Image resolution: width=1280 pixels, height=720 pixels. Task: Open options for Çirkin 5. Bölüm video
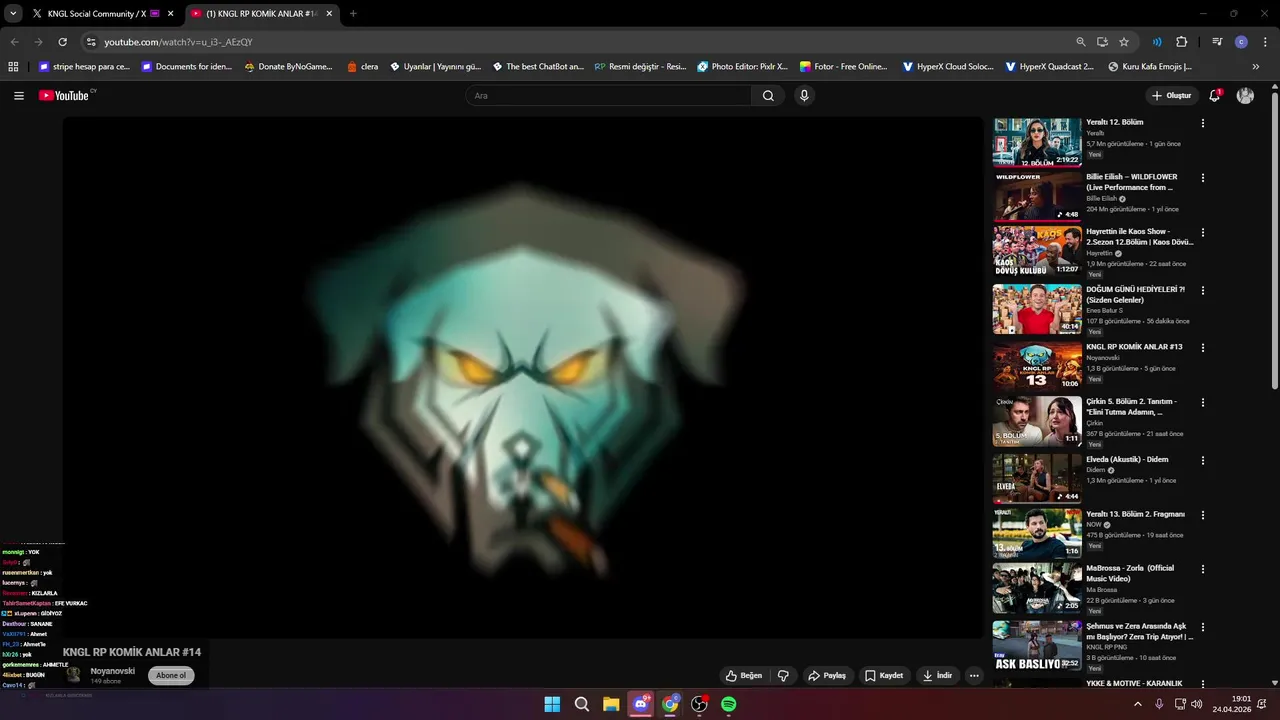pyautogui.click(x=1203, y=402)
